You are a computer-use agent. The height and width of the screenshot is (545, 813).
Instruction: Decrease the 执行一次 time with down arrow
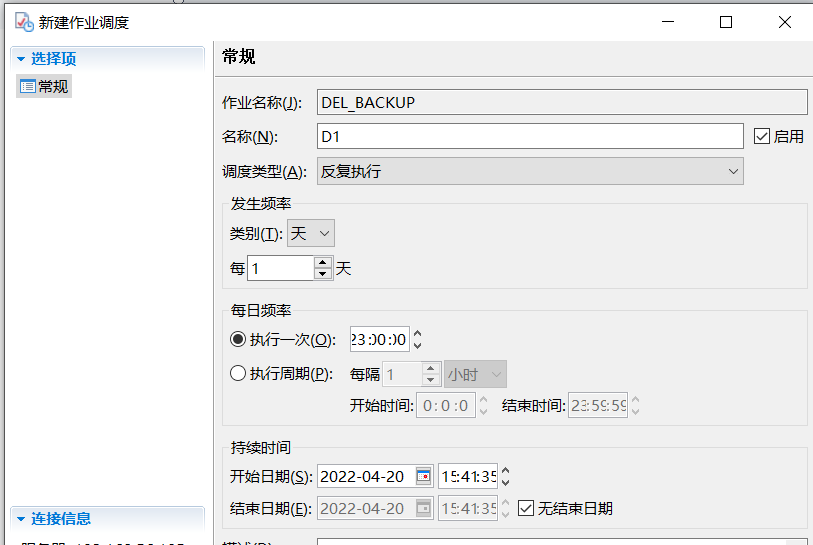coord(417,345)
